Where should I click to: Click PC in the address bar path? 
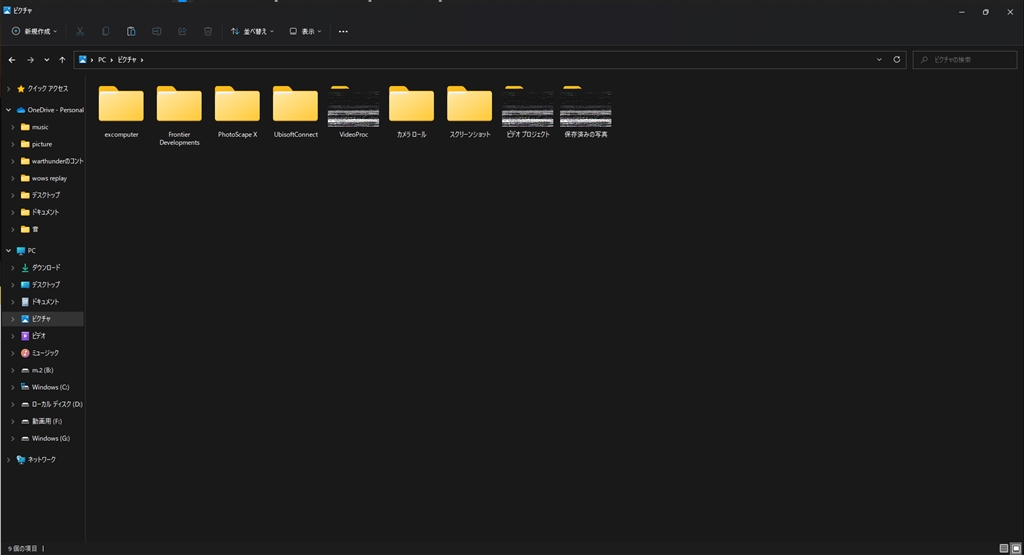click(102, 59)
